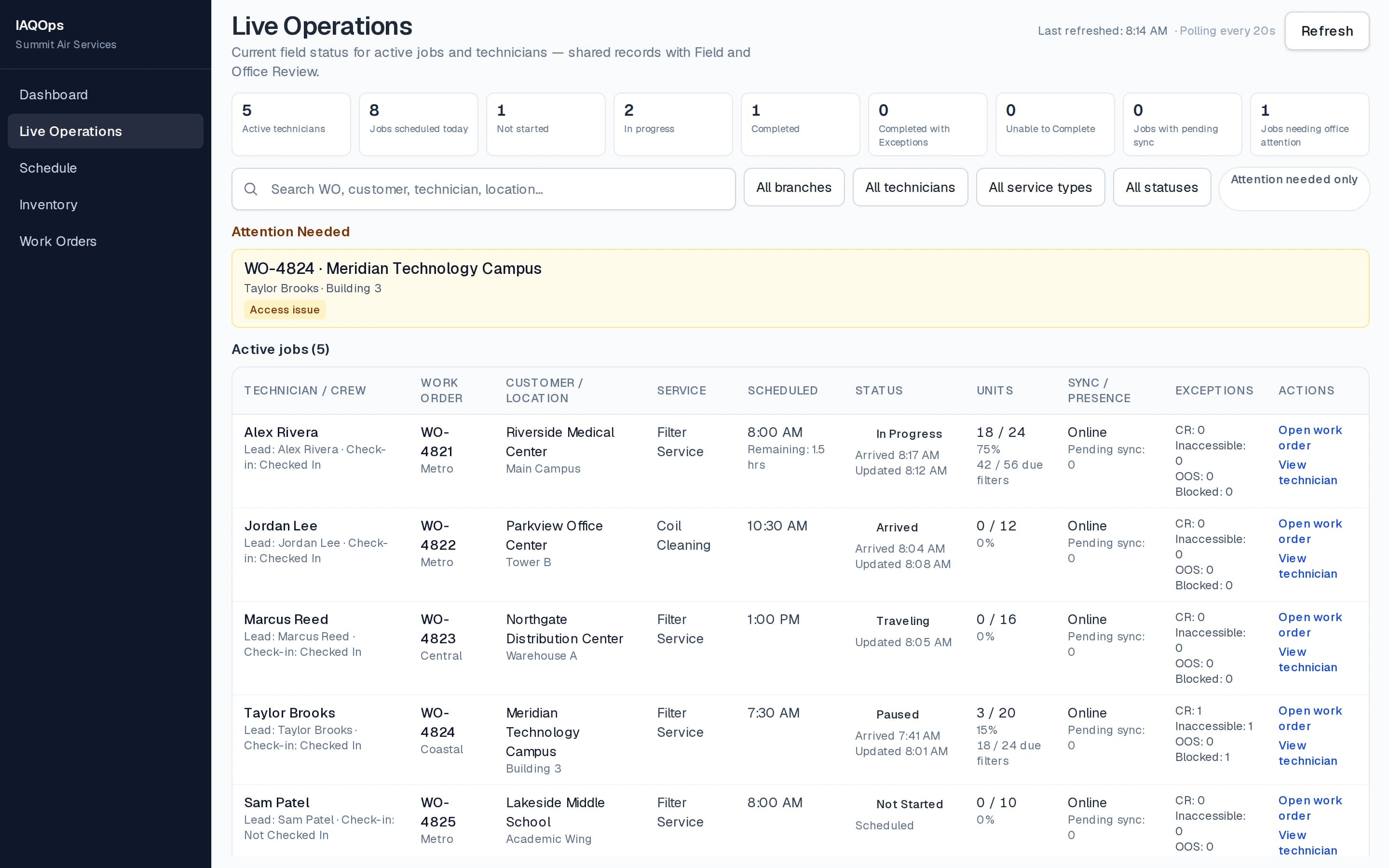Open work order for Jordan Lee
This screenshot has height=868, width=1389.
pyautogui.click(x=1310, y=531)
